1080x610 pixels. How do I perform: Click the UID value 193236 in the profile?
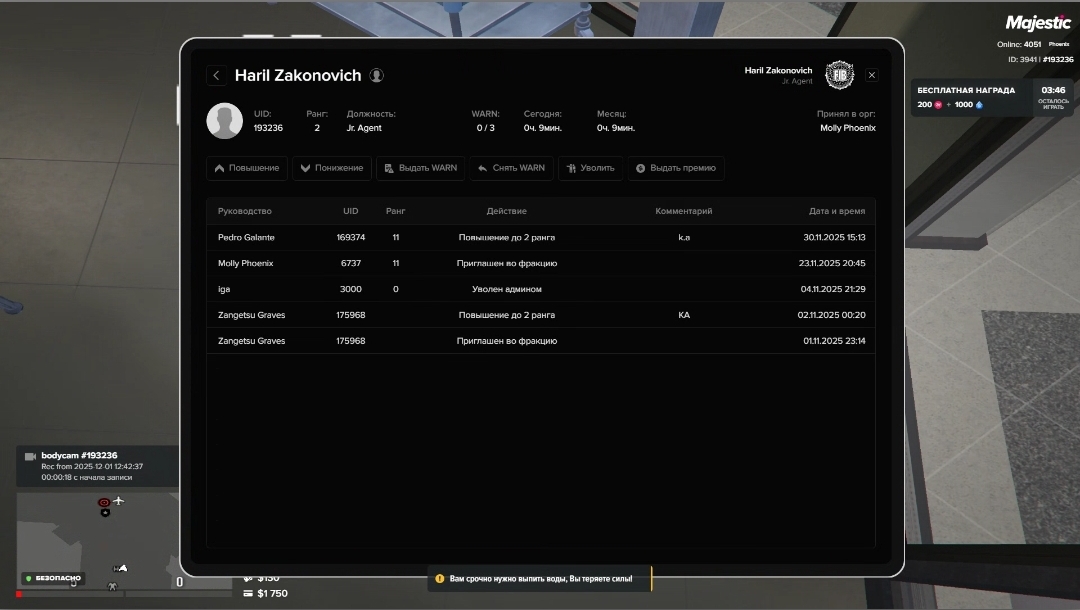point(268,128)
